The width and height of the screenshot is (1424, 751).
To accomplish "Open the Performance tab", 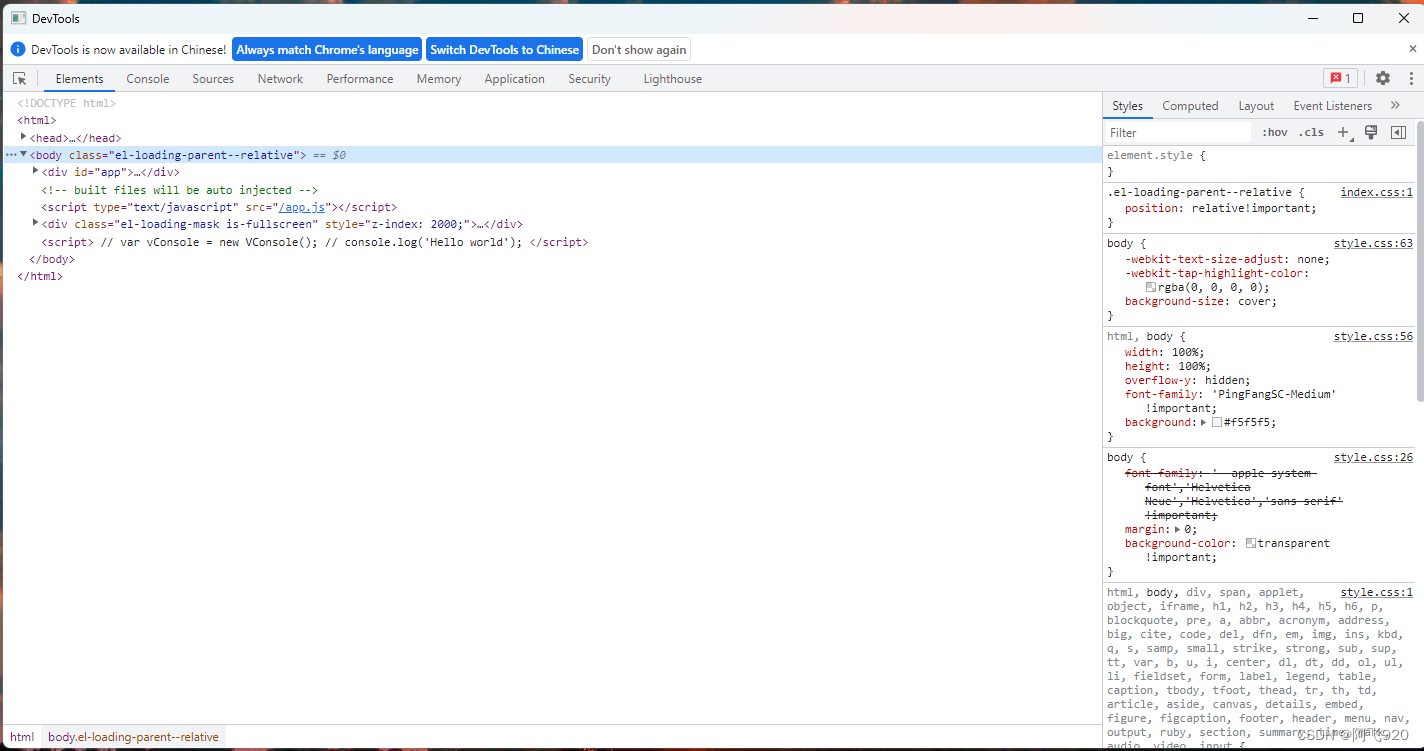I will (x=360, y=79).
